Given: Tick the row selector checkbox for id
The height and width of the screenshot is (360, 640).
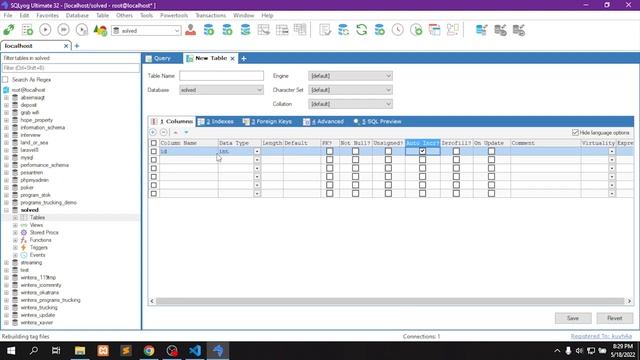Looking at the screenshot, I should 153,151.
